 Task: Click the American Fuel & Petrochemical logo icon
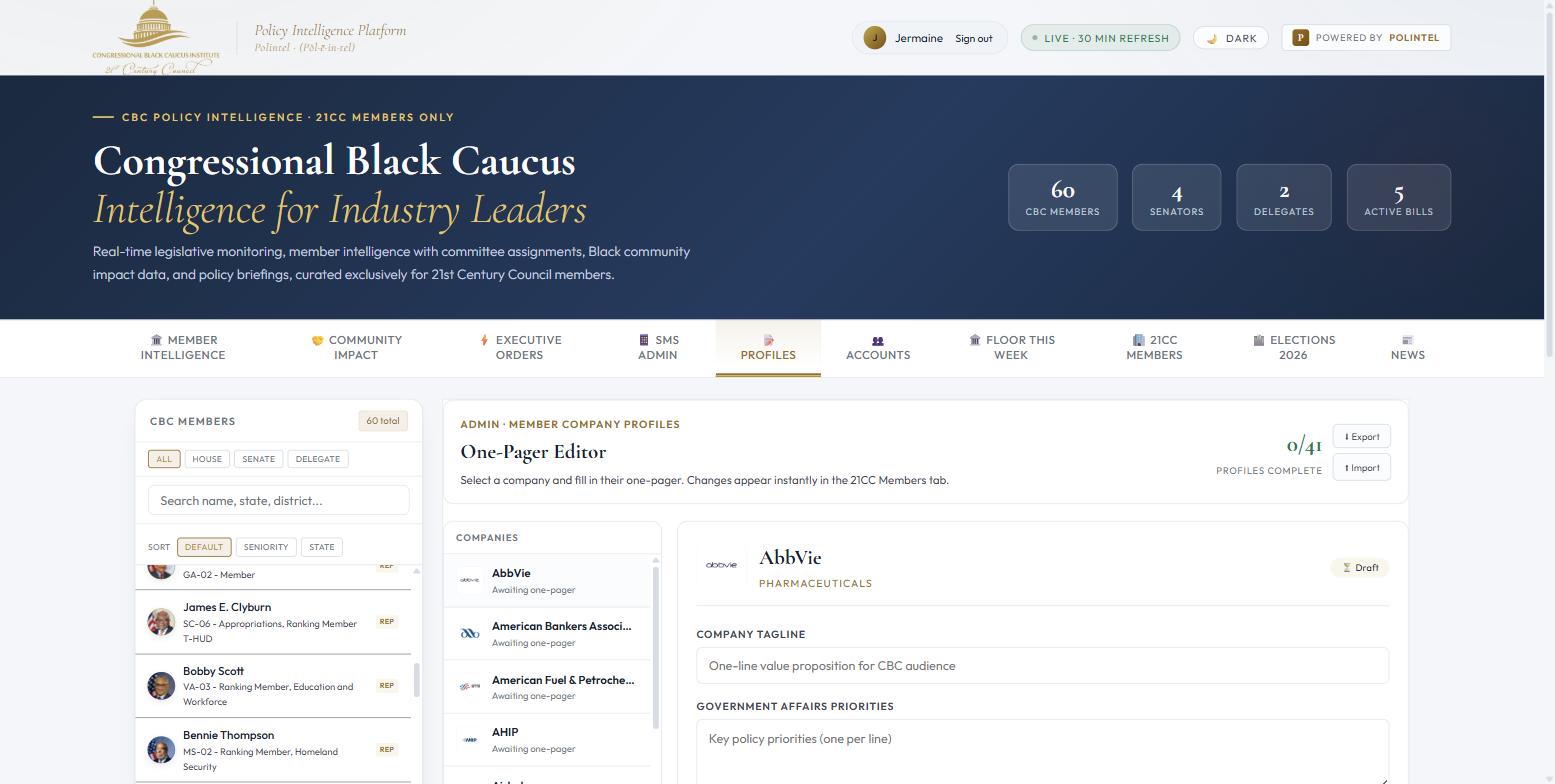(x=470, y=686)
